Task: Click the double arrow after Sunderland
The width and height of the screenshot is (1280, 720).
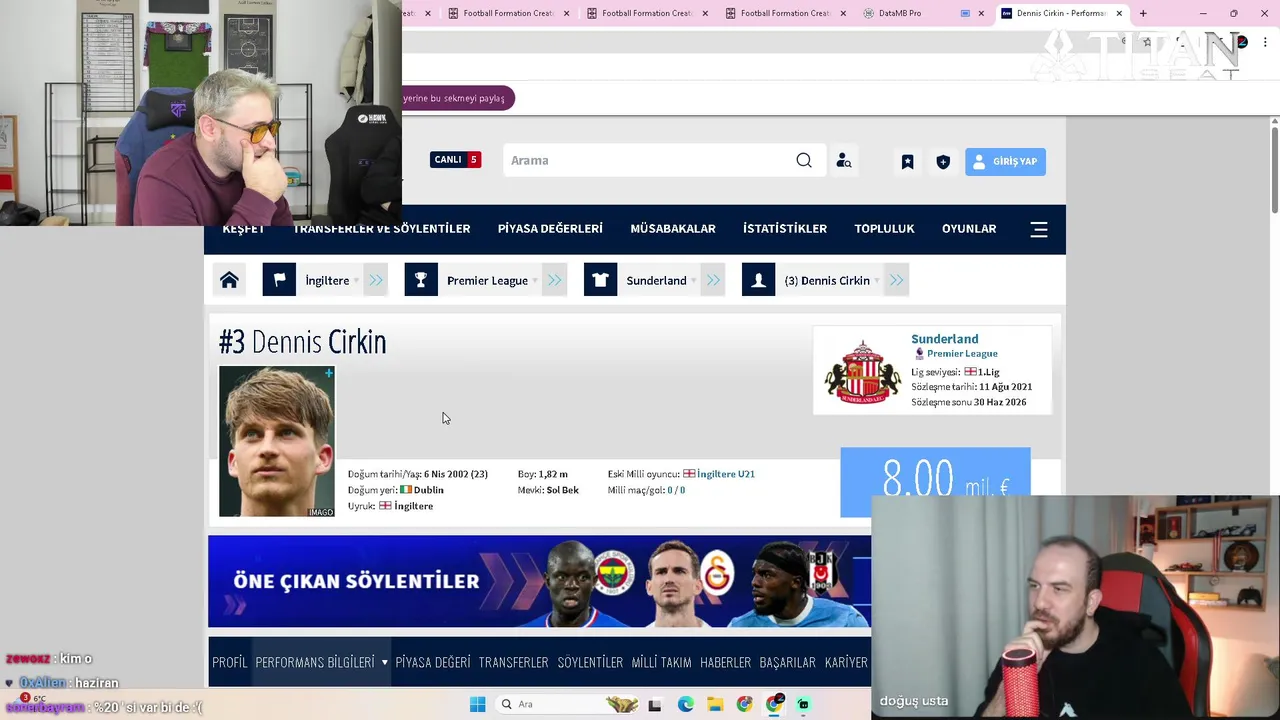Action: point(713,280)
